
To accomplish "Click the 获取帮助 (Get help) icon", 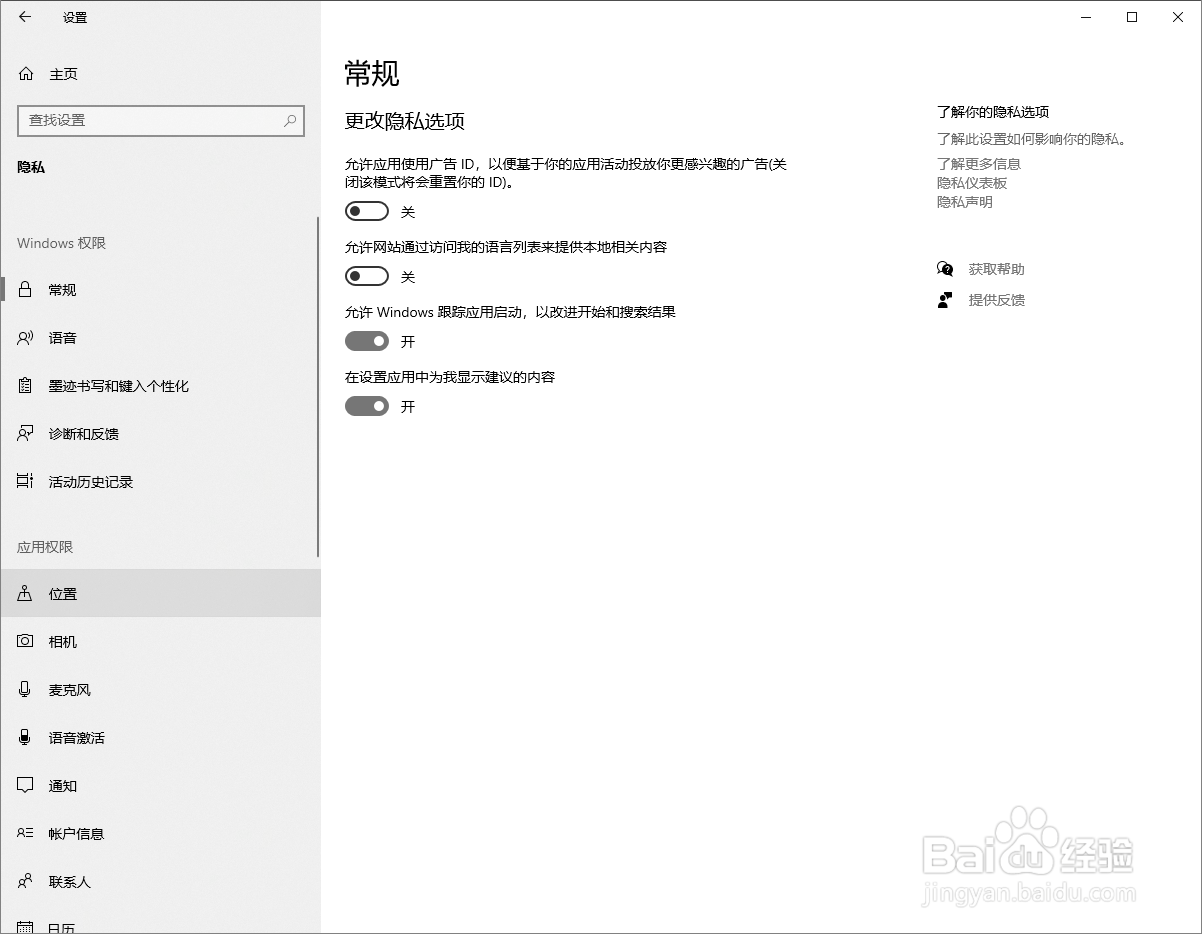I will point(944,268).
